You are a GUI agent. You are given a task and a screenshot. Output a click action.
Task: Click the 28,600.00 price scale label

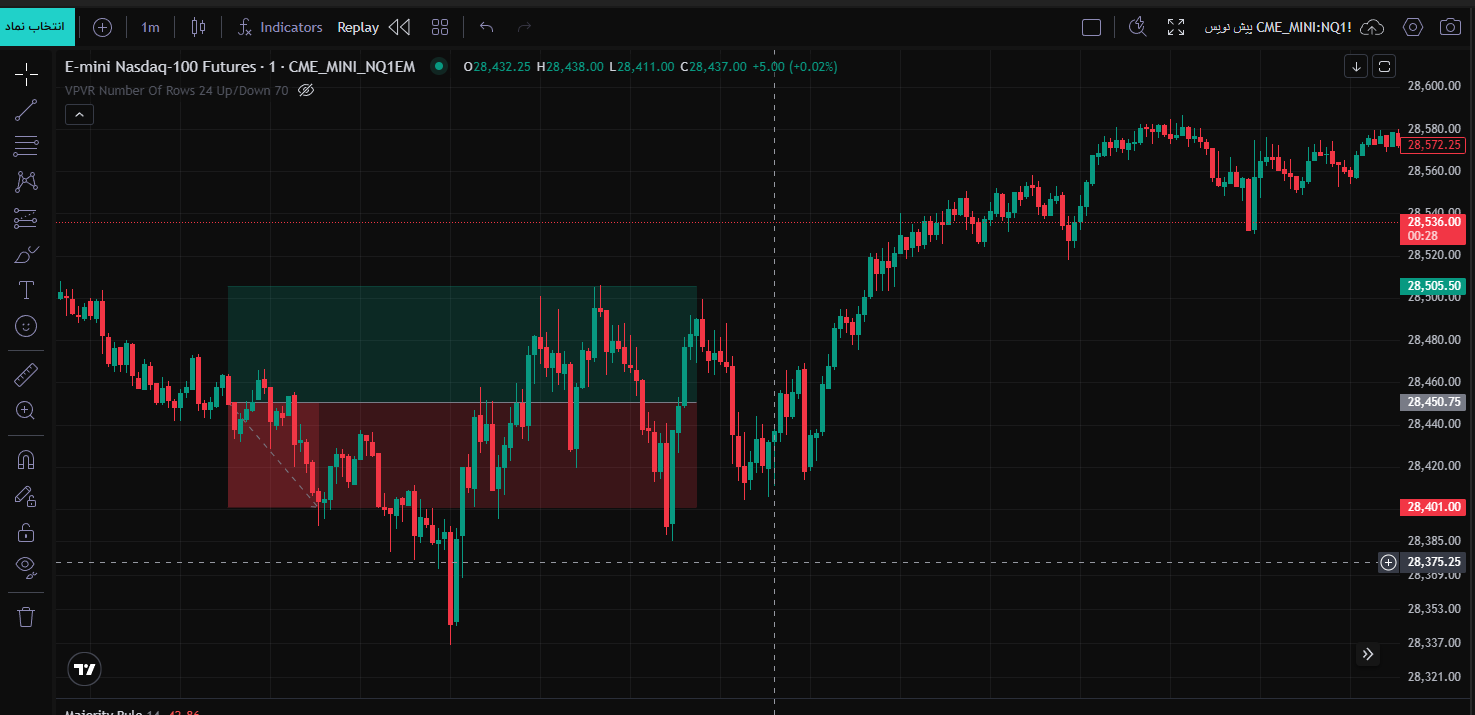pos(1434,86)
